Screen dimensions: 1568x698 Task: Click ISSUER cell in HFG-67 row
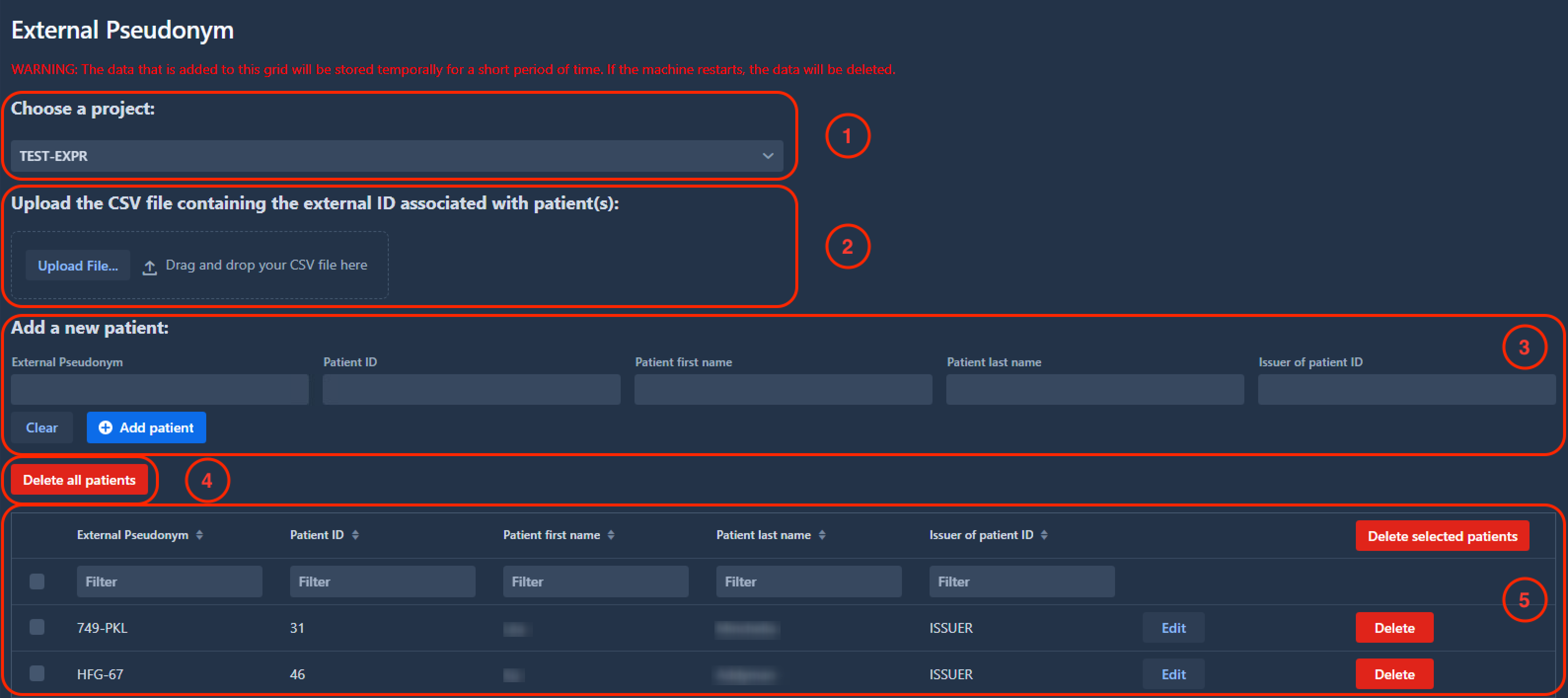tap(951, 674)
